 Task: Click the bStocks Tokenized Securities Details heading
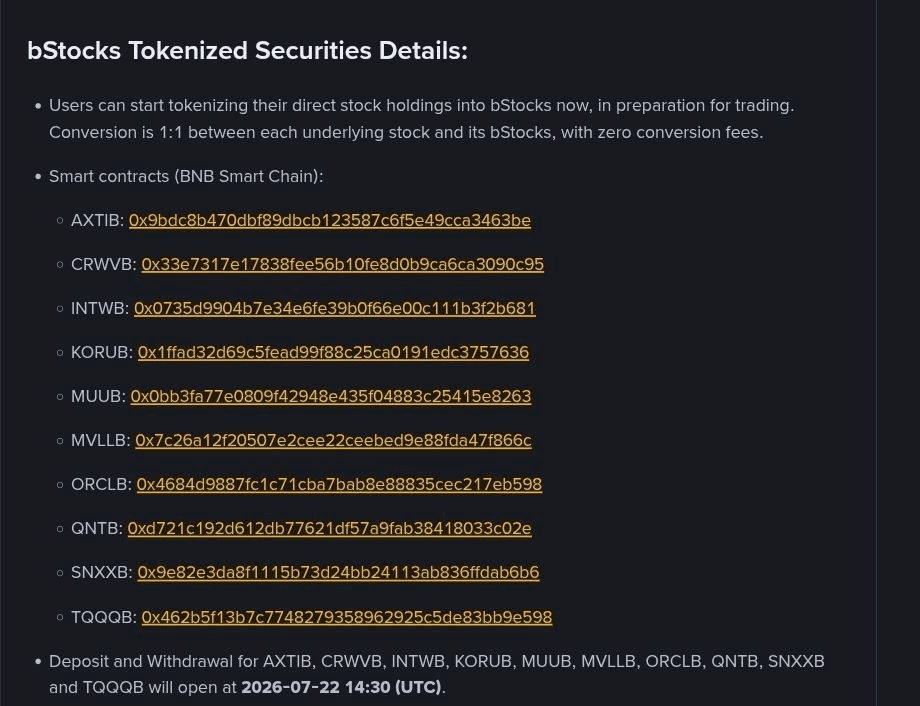click(x=248, y=50)
